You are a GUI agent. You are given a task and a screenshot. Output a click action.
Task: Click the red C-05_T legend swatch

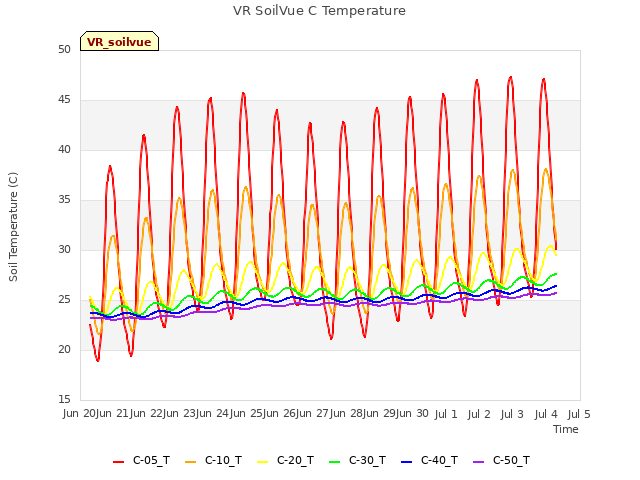pos(118,462)
